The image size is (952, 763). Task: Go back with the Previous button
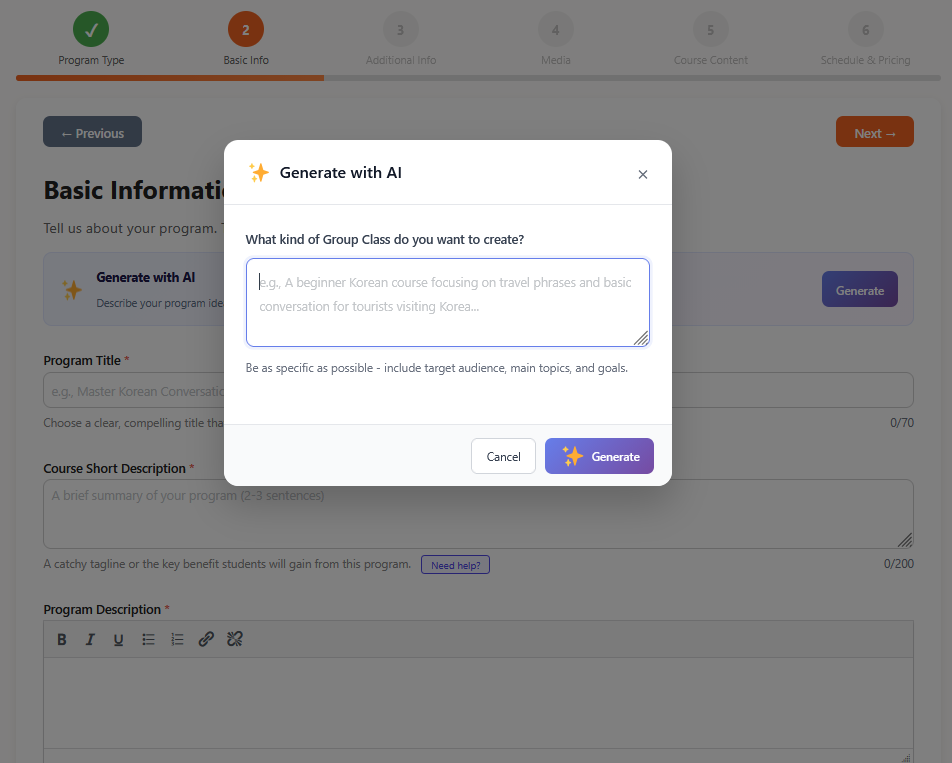tap(92, 133)
